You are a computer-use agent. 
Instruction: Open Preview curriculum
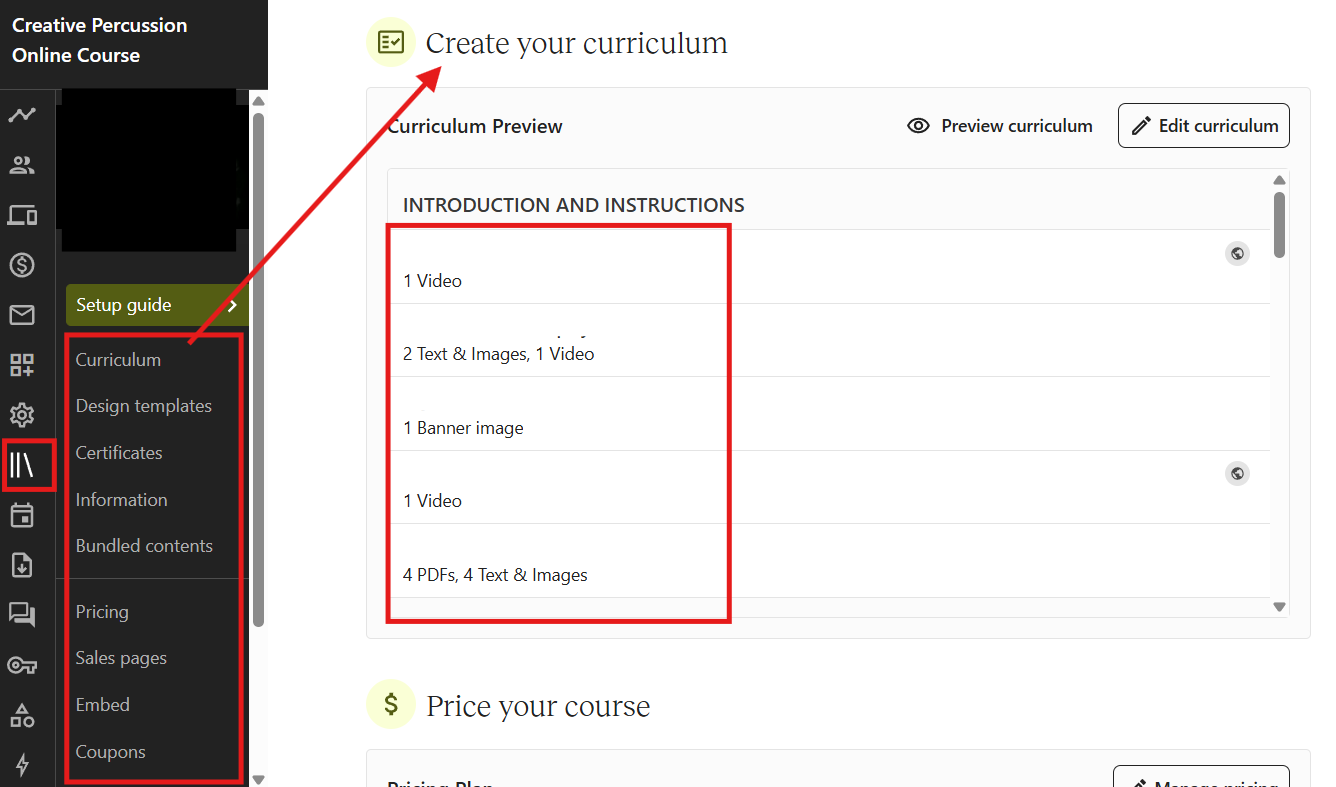click(x=999, y=125)
